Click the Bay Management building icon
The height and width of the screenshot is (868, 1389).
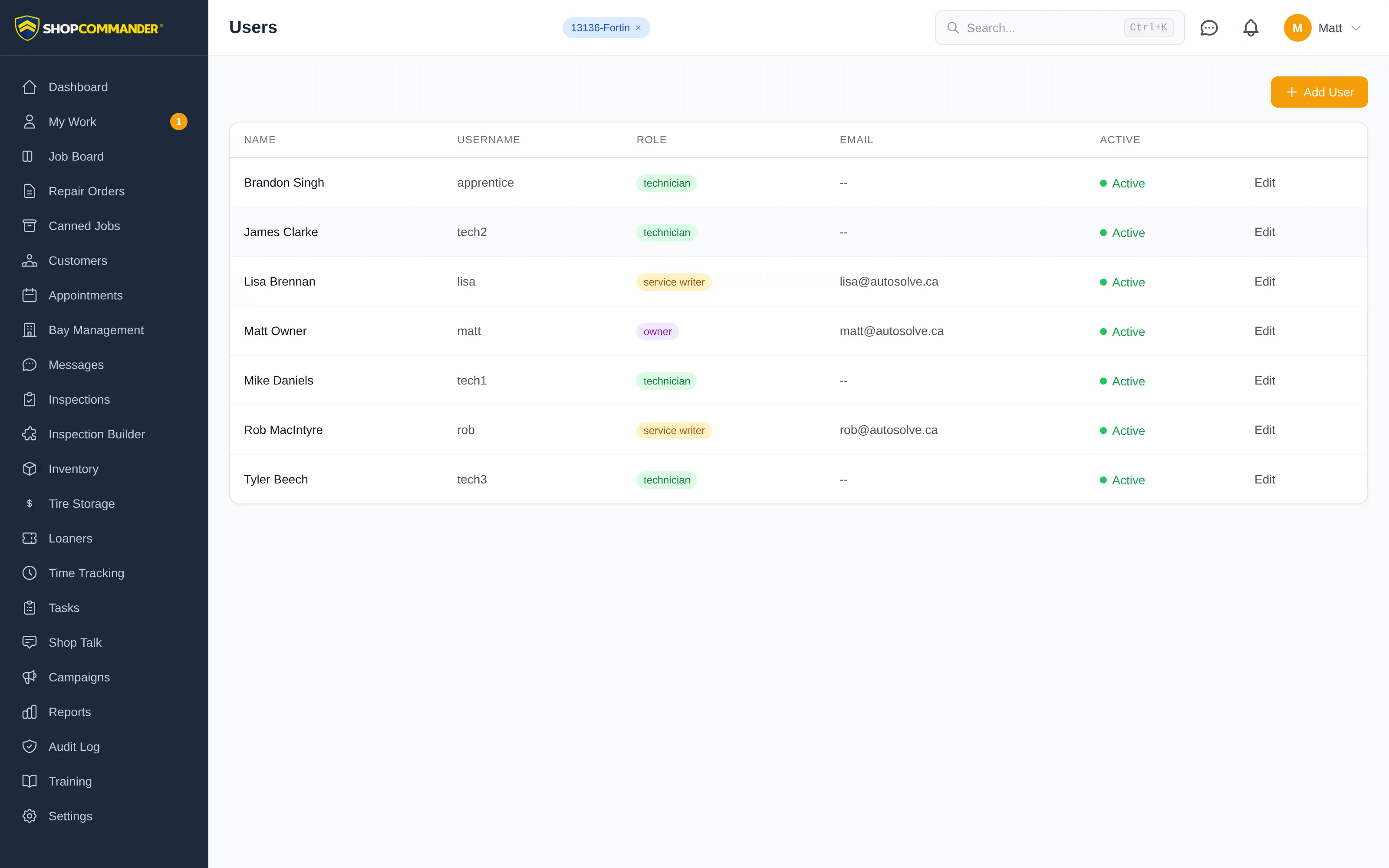pos(29,330)
